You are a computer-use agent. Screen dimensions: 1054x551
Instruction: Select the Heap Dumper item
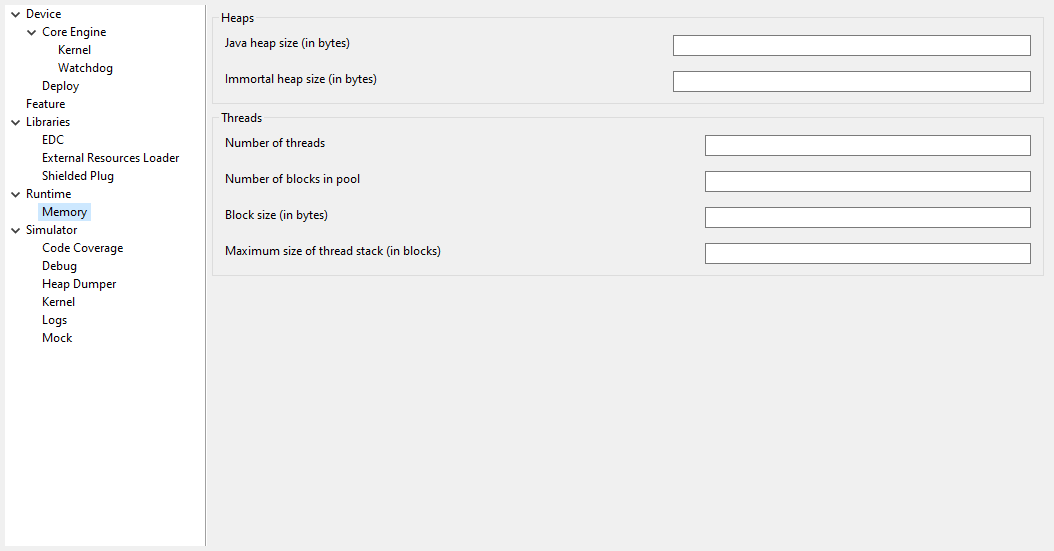tap(79, 284)
